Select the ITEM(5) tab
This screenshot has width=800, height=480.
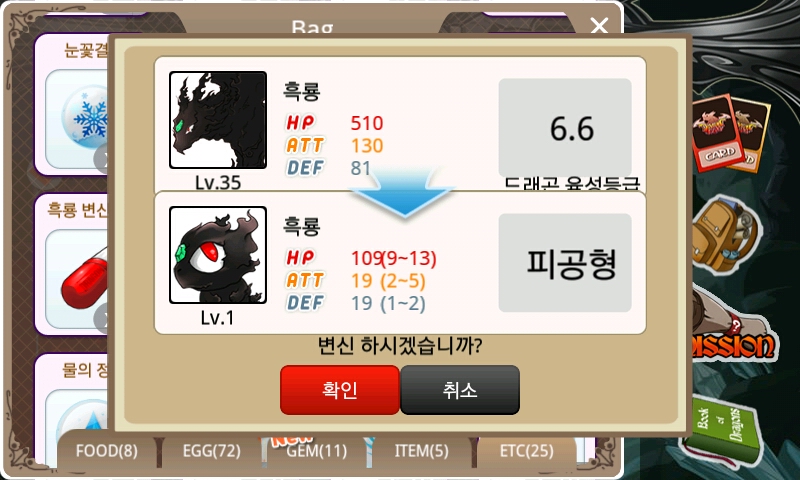point(421,451)
